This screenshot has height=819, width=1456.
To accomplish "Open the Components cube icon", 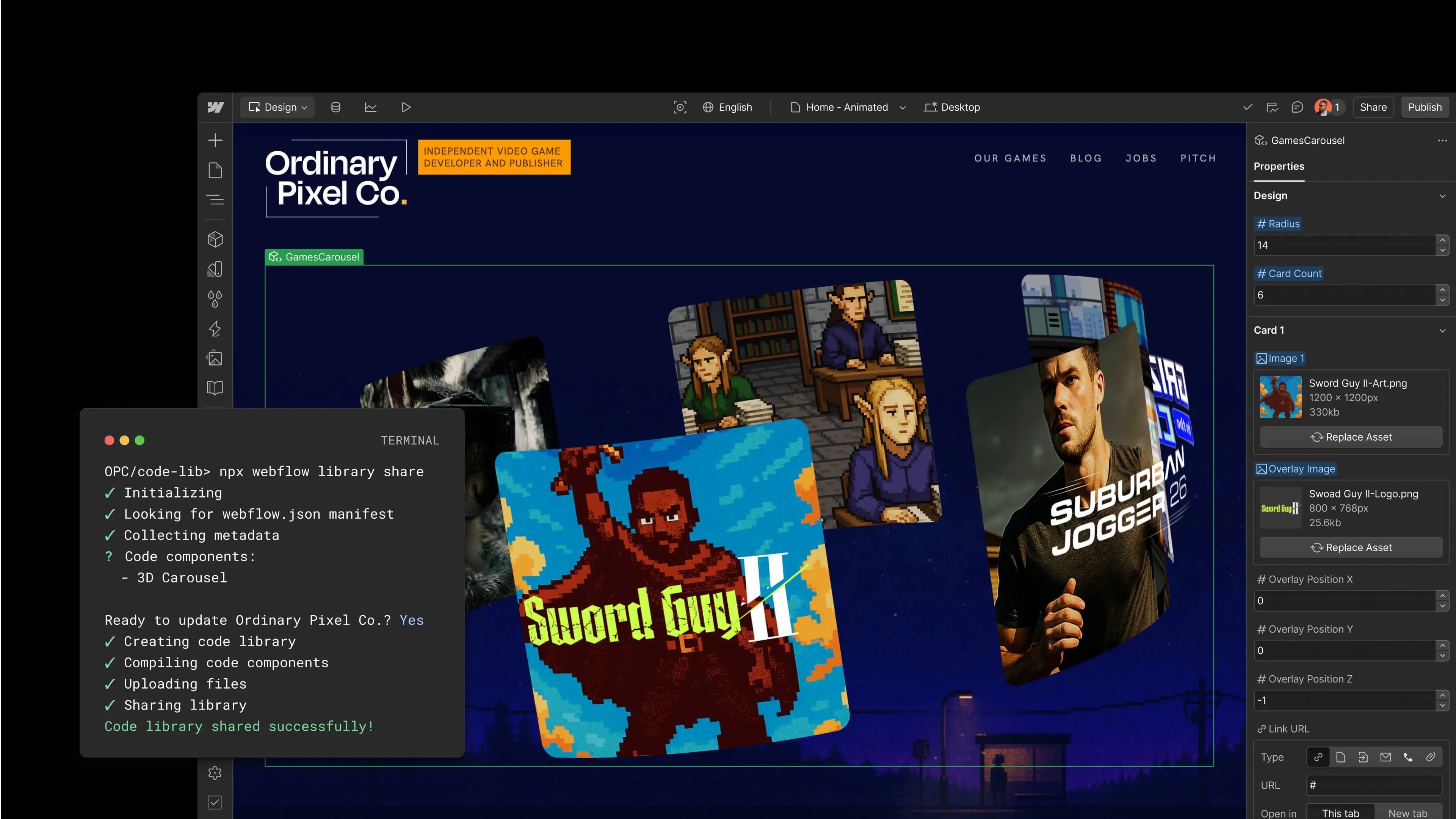I will click(215, 239).
